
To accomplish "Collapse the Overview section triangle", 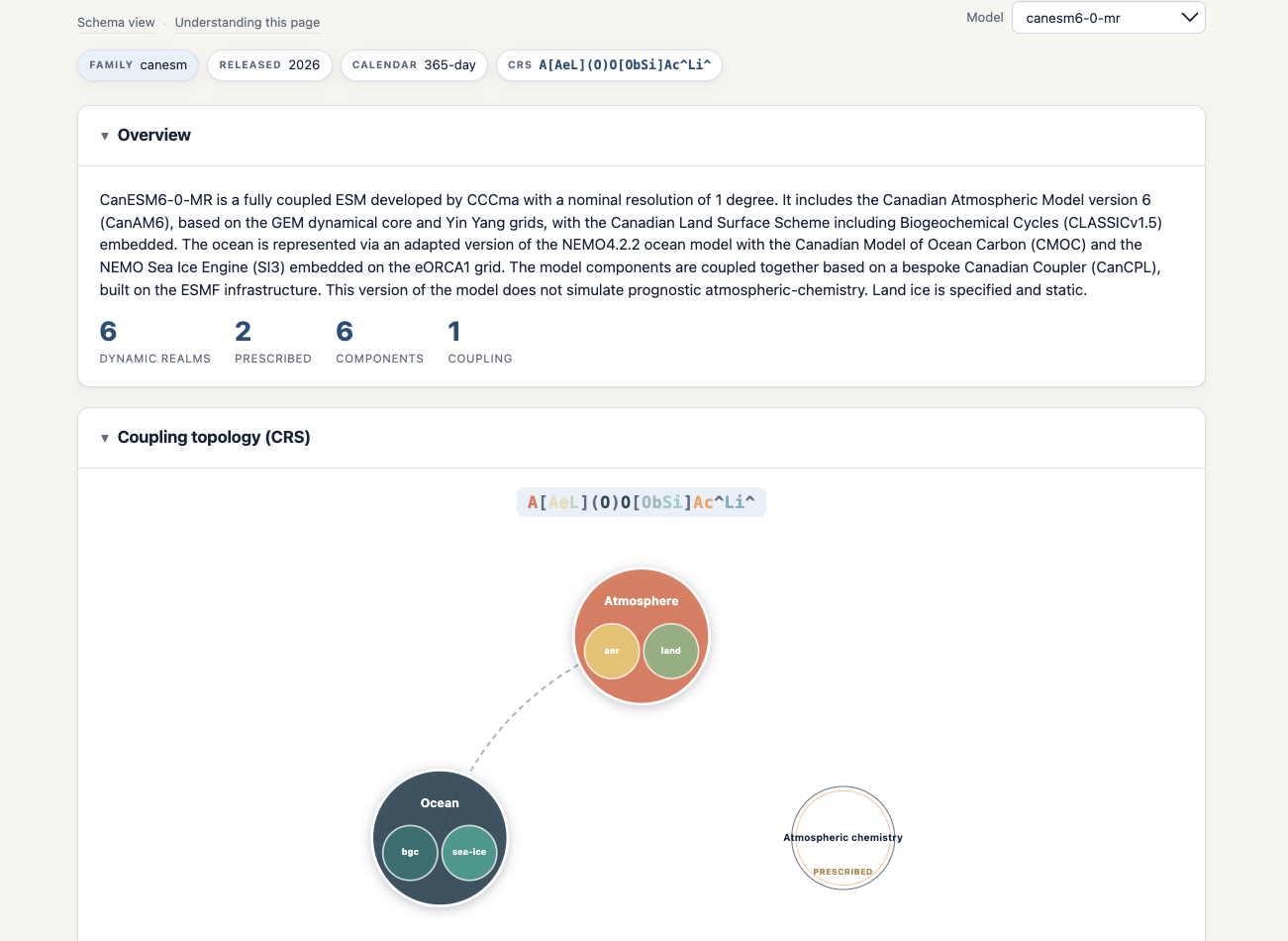I will click(x=105, y=136).
